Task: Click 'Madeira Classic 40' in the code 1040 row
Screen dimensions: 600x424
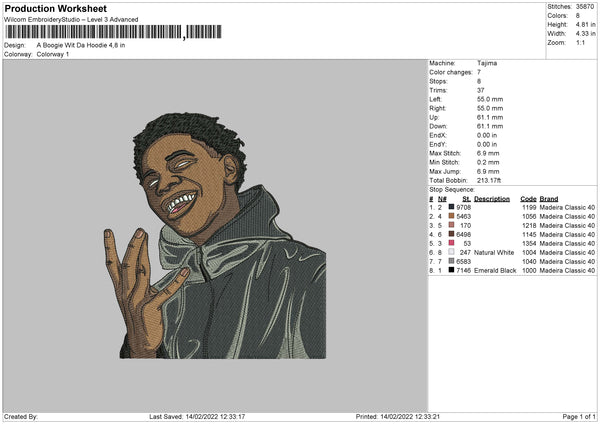Action: (567, 262)
